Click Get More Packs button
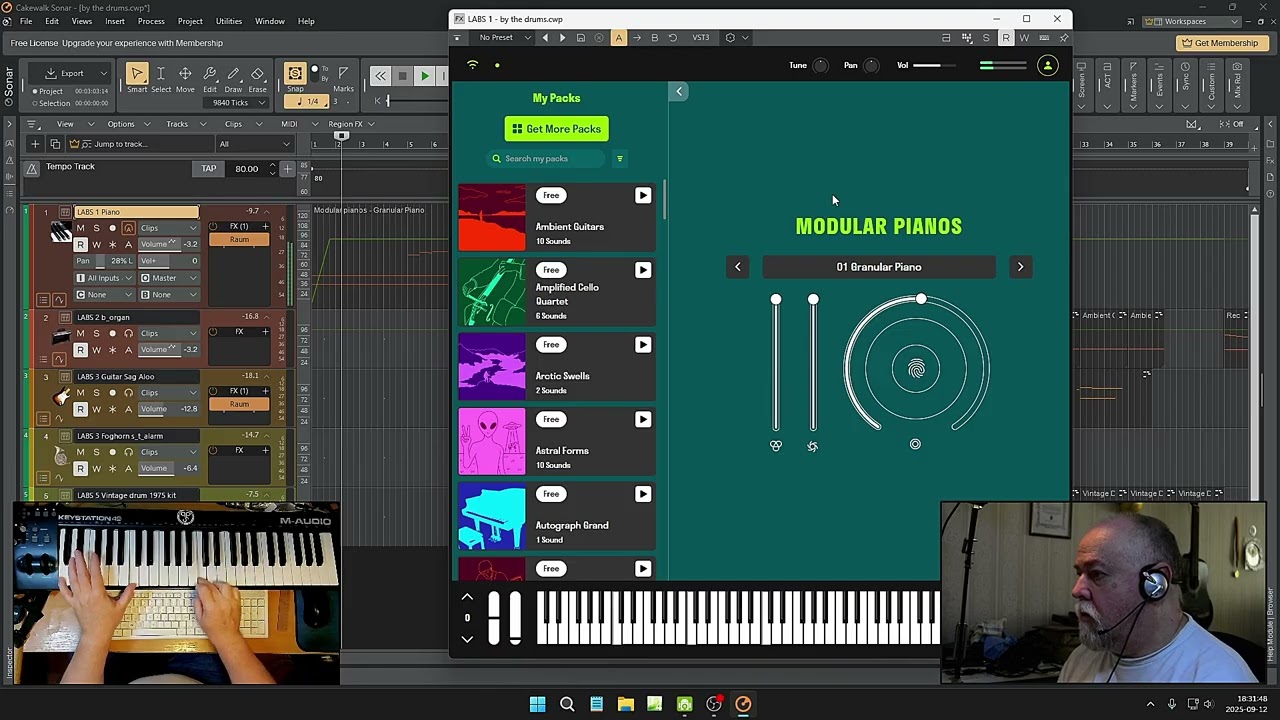 tap(557, 129)
